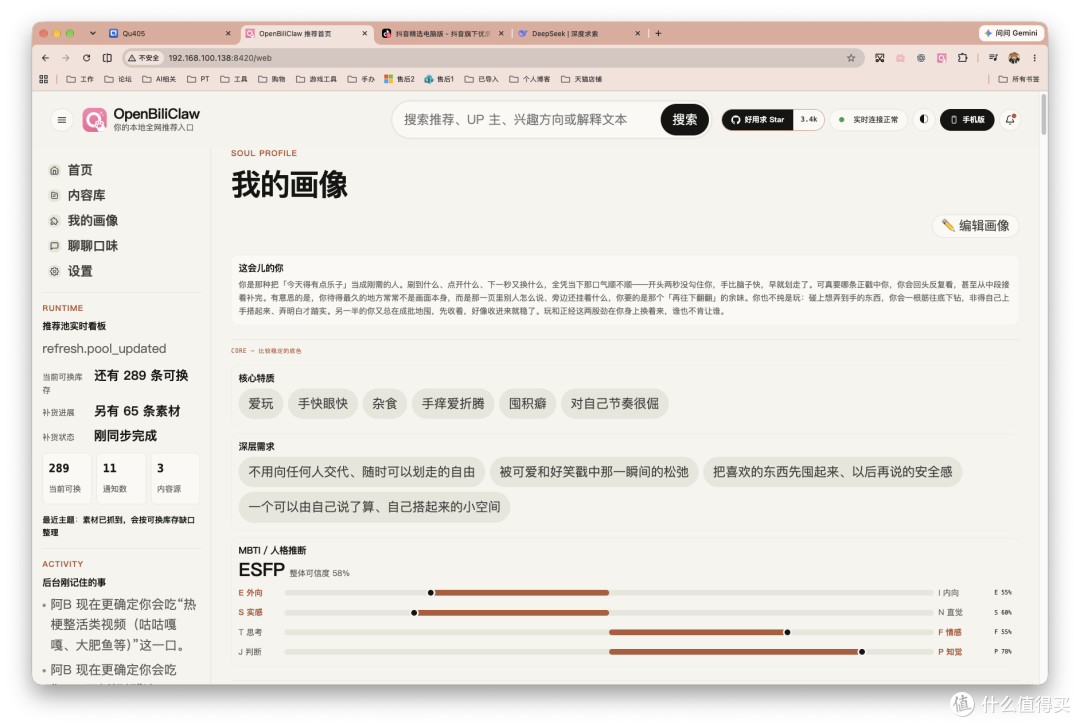Open the 工作 bookmarks folder
The width and height of the screenshot is (1080, 727).
click(80, 79)
